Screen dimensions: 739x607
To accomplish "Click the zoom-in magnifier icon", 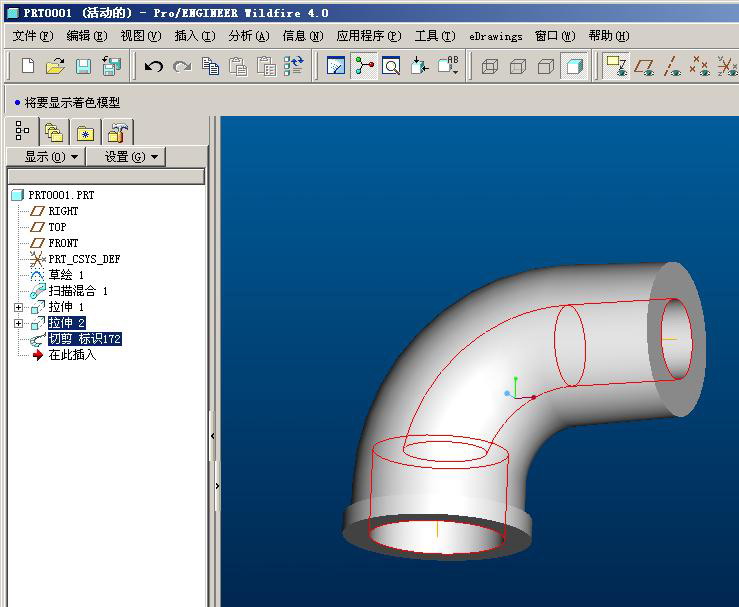I will (391, 66).
